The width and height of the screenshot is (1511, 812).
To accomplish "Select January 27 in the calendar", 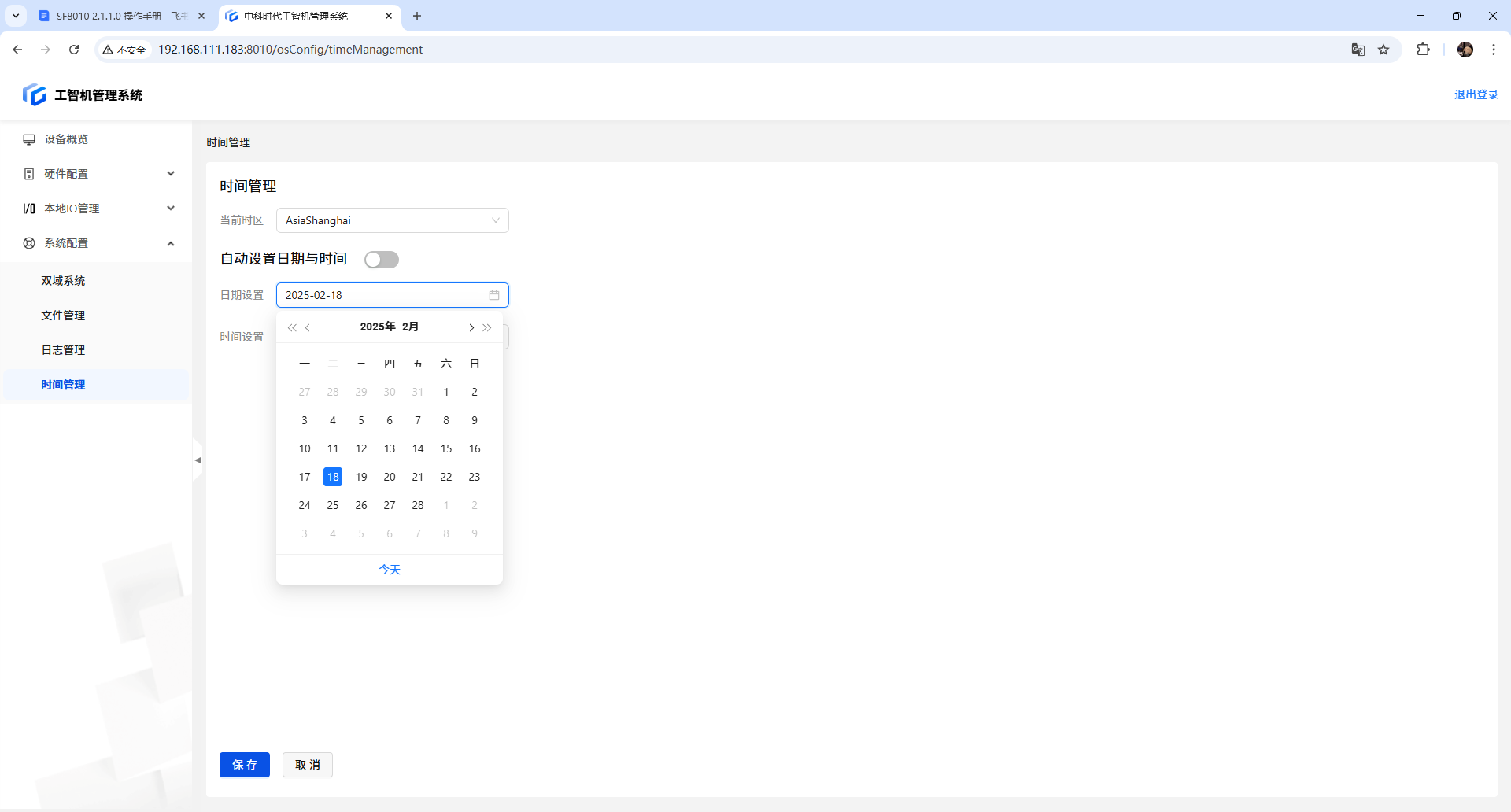I will tap(305, 392).
